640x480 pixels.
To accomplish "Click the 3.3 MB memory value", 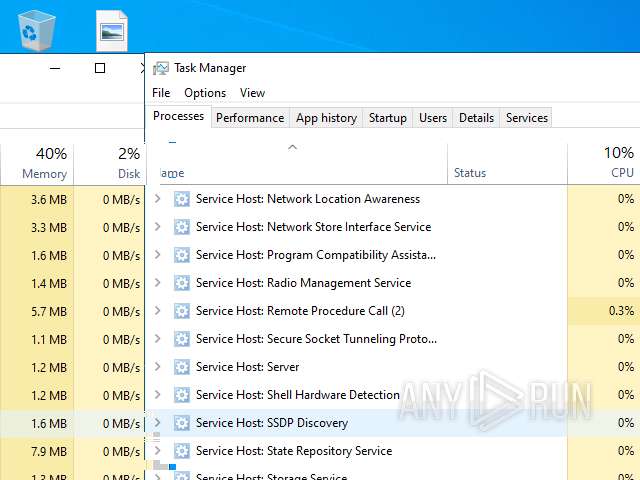I will click(49, 228).
